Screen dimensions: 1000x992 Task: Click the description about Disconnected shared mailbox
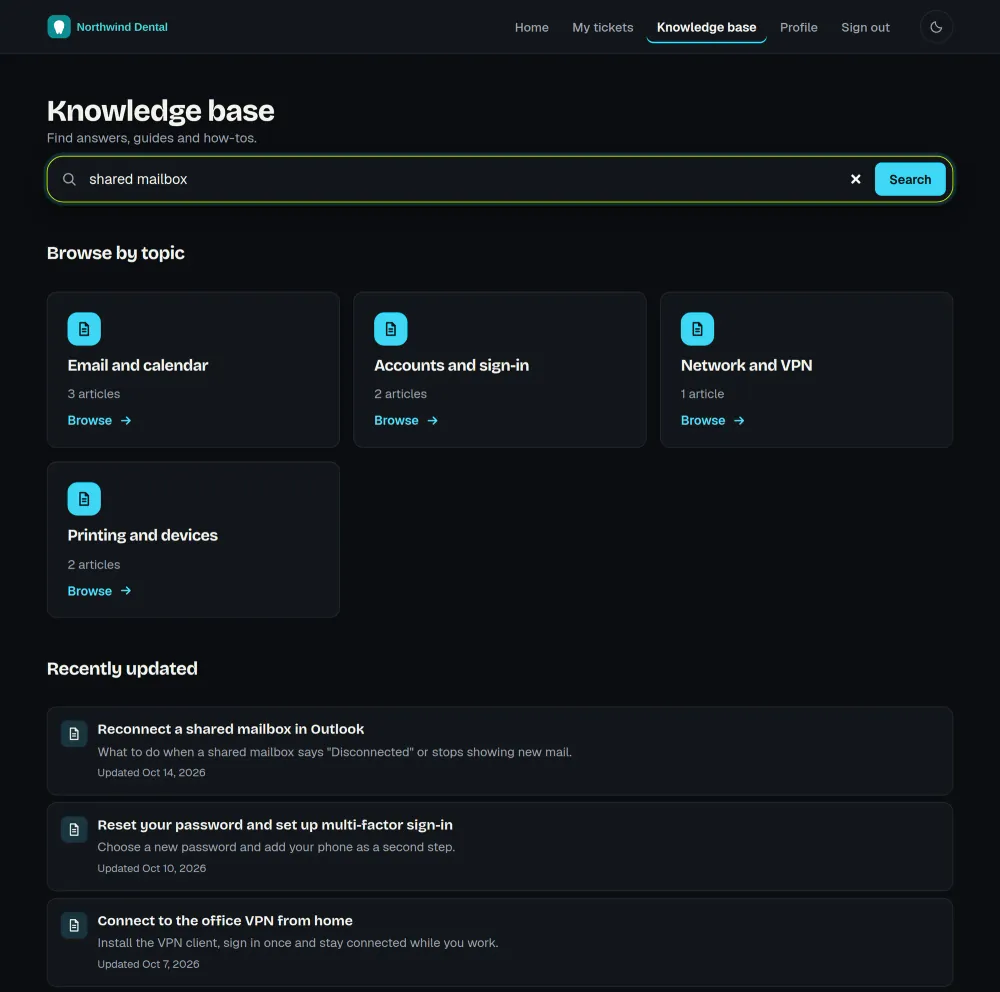(334, 751)
